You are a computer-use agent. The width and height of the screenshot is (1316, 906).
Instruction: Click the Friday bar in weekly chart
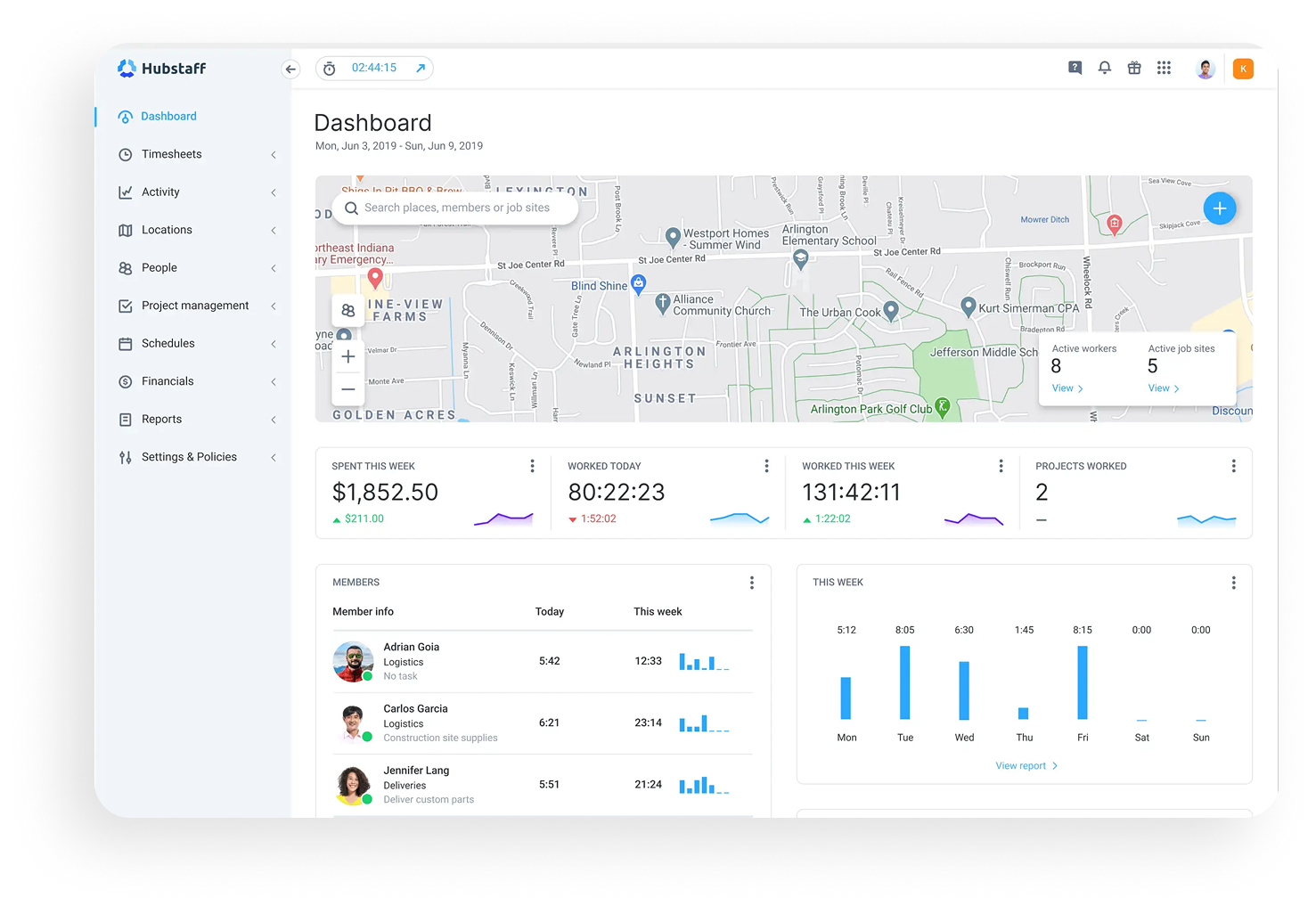1082,682
